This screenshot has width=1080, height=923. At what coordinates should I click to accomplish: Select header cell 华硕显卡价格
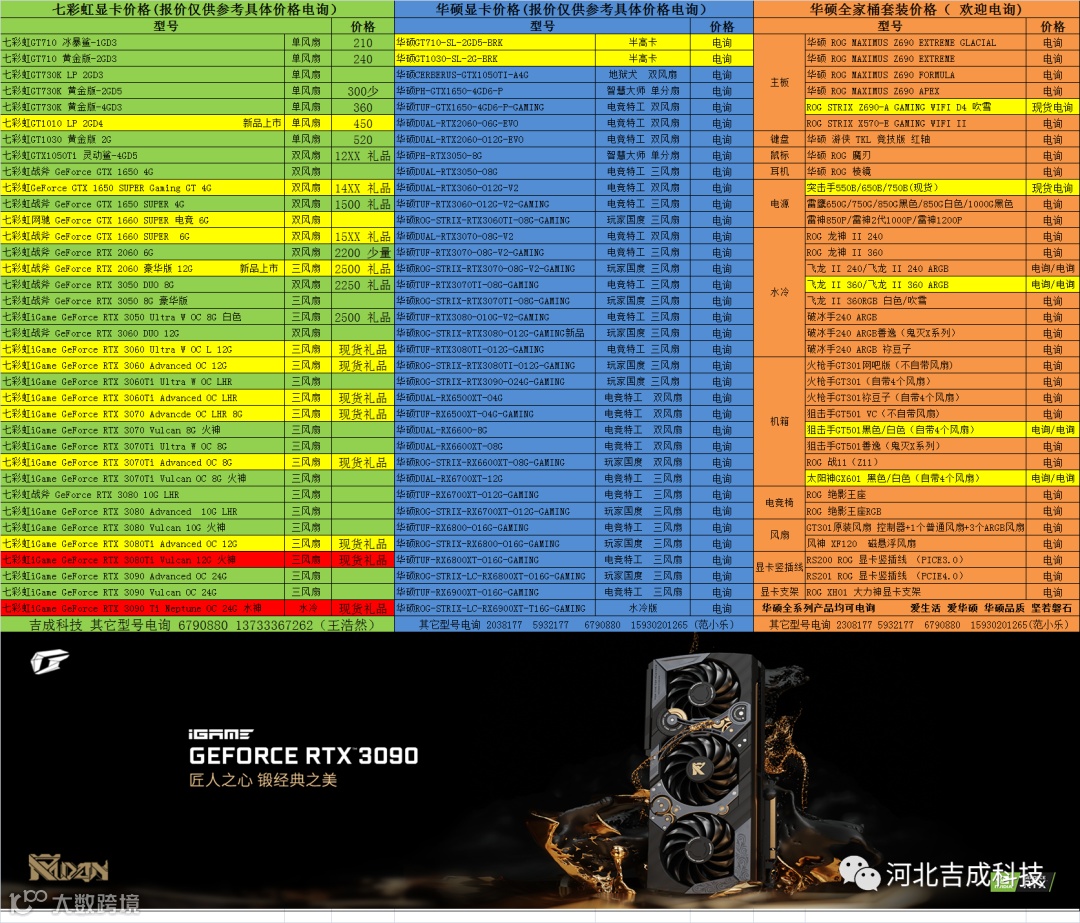click(x=574, y=9)
